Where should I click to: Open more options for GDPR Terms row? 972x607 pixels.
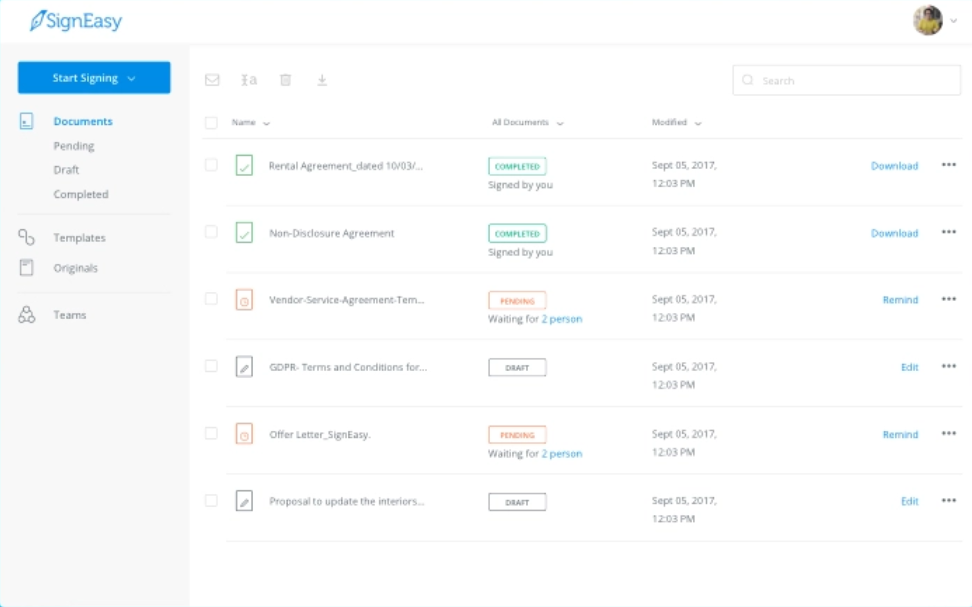[948, 366]
